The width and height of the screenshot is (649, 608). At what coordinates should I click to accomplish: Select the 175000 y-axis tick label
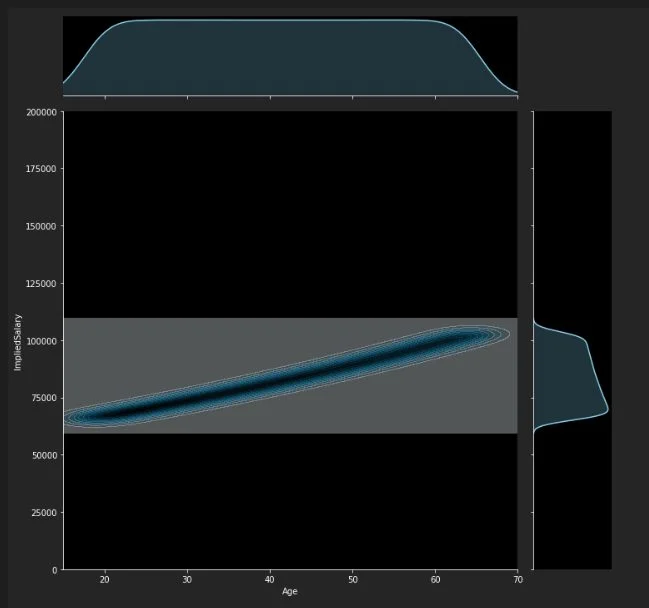coord(41,169)
